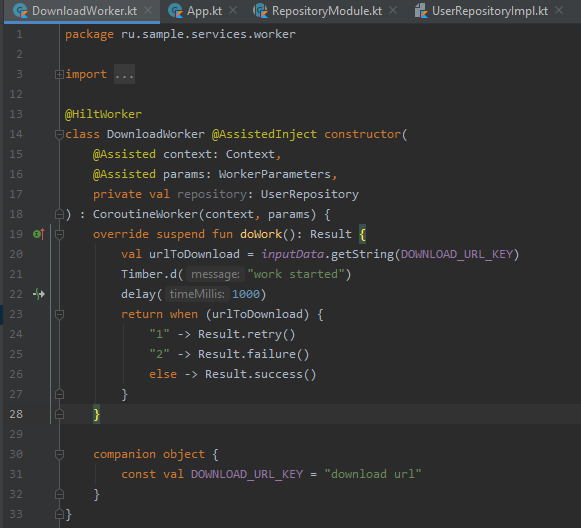Image resolution: width=581 pixels, height=528 pixels.
Task: Close the RepositoryModule.kt tab
Action: click(x=393, y=10)
